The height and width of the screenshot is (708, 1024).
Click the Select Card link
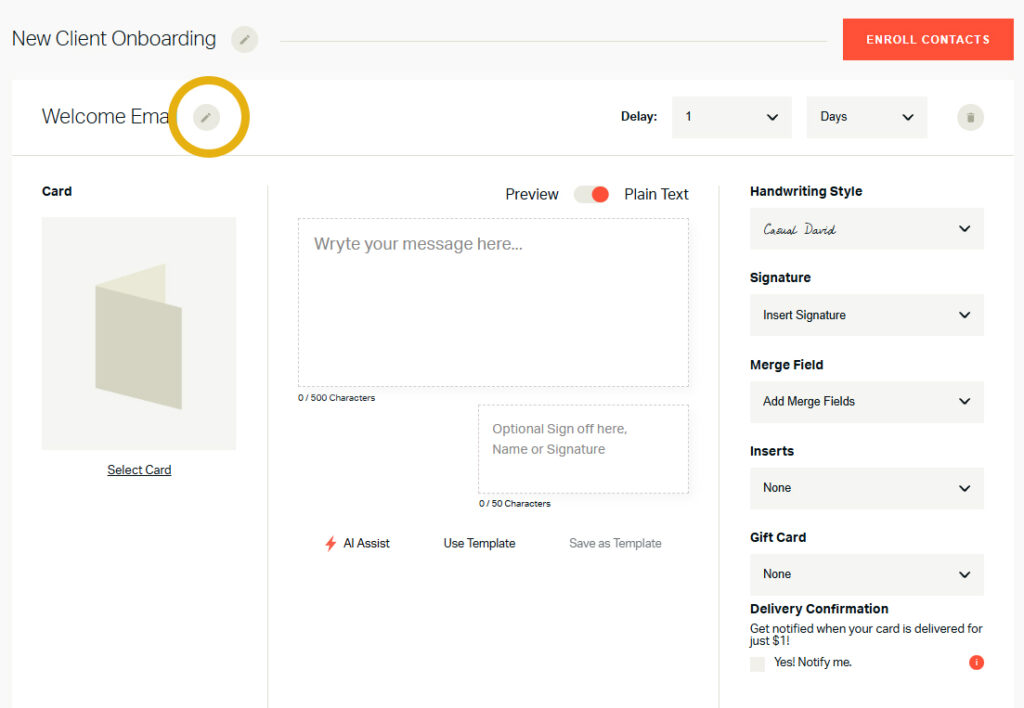(x=139, y=470)
